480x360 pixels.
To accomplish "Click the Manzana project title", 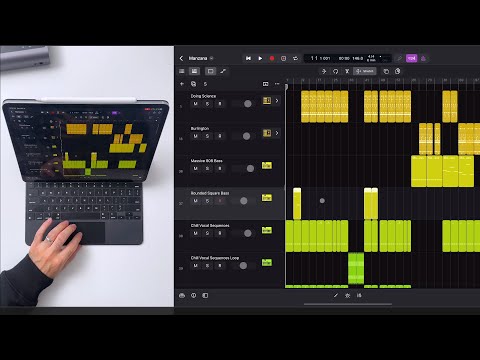I will [198, 58].
